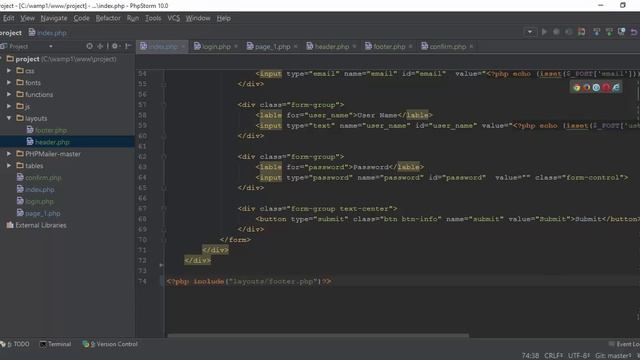The width and height of the screenshot is (640, 360).
Task: Close the confirm.php tab
Action: click(x=471, y=47)
